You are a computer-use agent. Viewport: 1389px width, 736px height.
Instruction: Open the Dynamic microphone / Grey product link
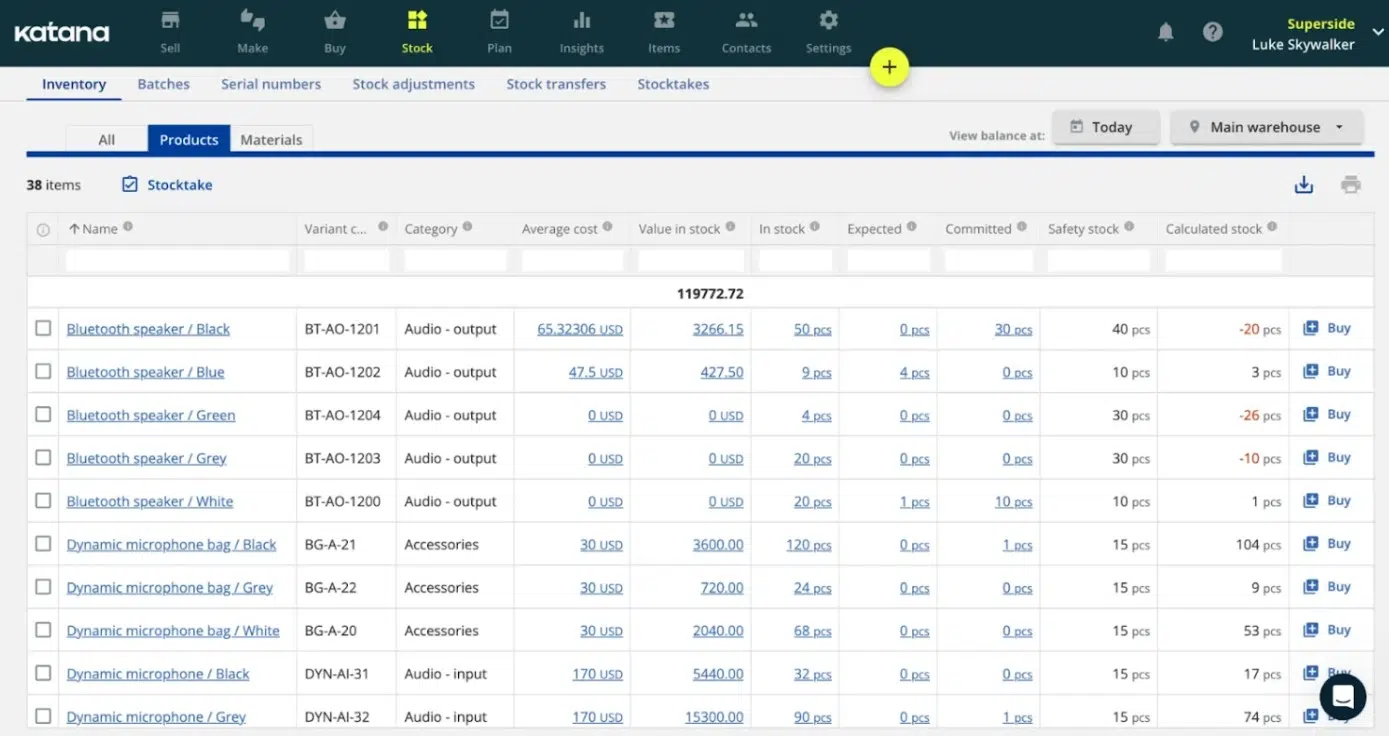(156, 717)
